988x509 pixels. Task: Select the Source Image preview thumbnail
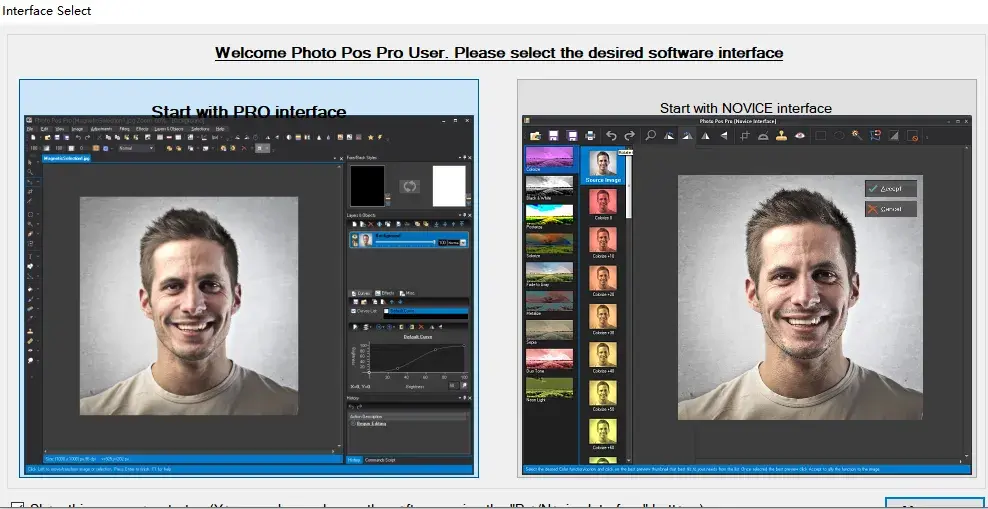[x=603, y=167]
